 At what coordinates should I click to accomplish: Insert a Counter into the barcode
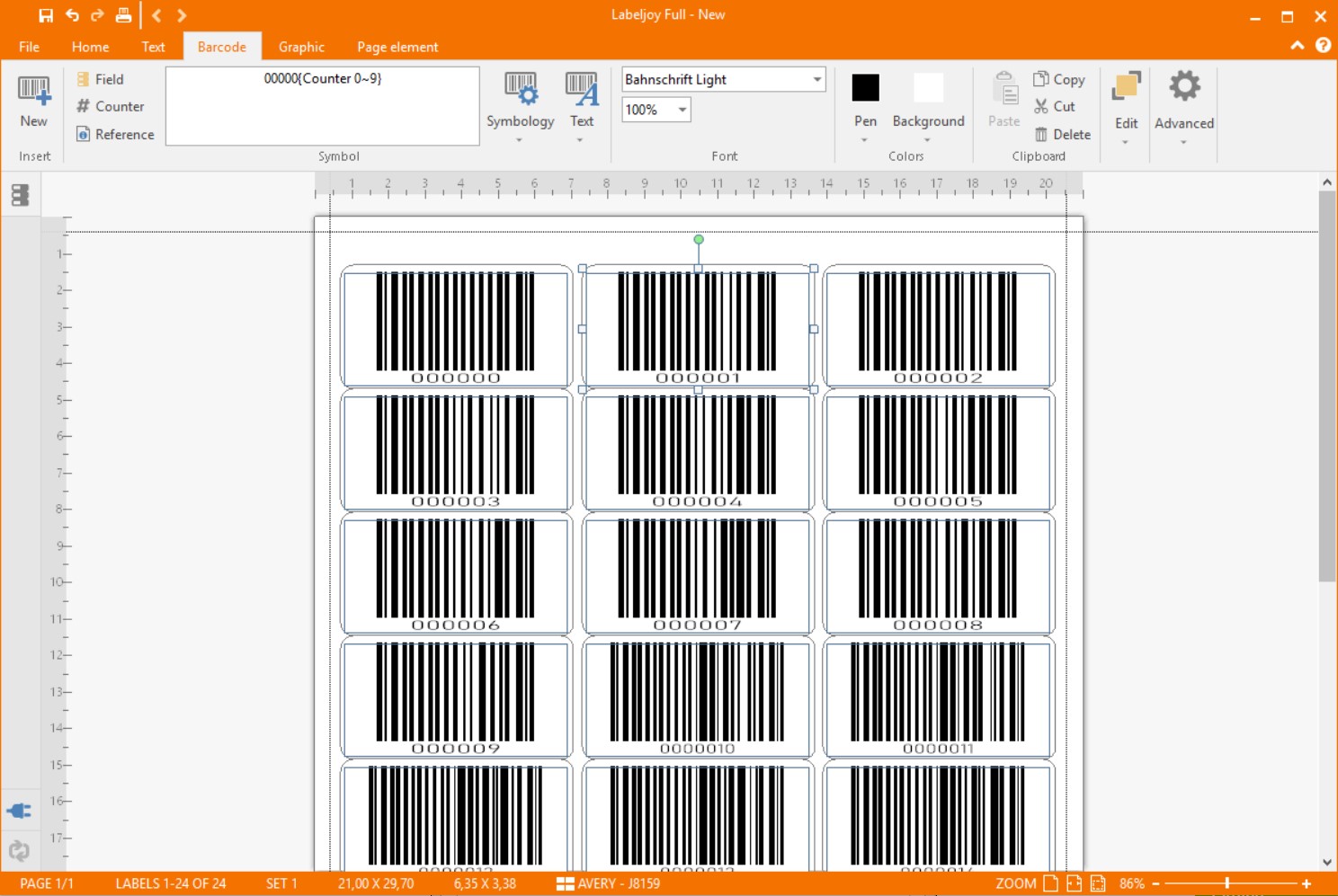tap(111, 106)
